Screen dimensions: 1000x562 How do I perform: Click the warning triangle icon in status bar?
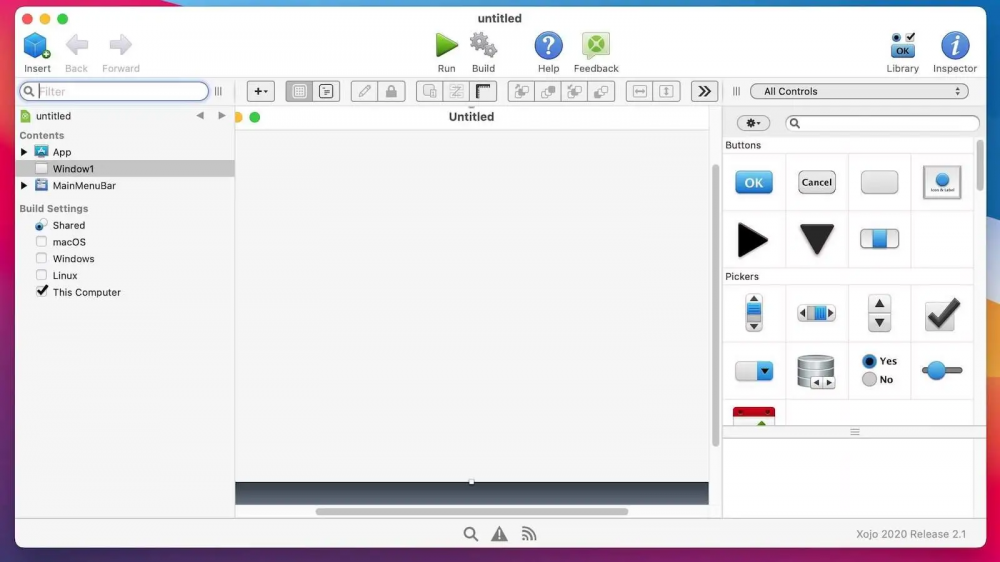pos(499,534)
